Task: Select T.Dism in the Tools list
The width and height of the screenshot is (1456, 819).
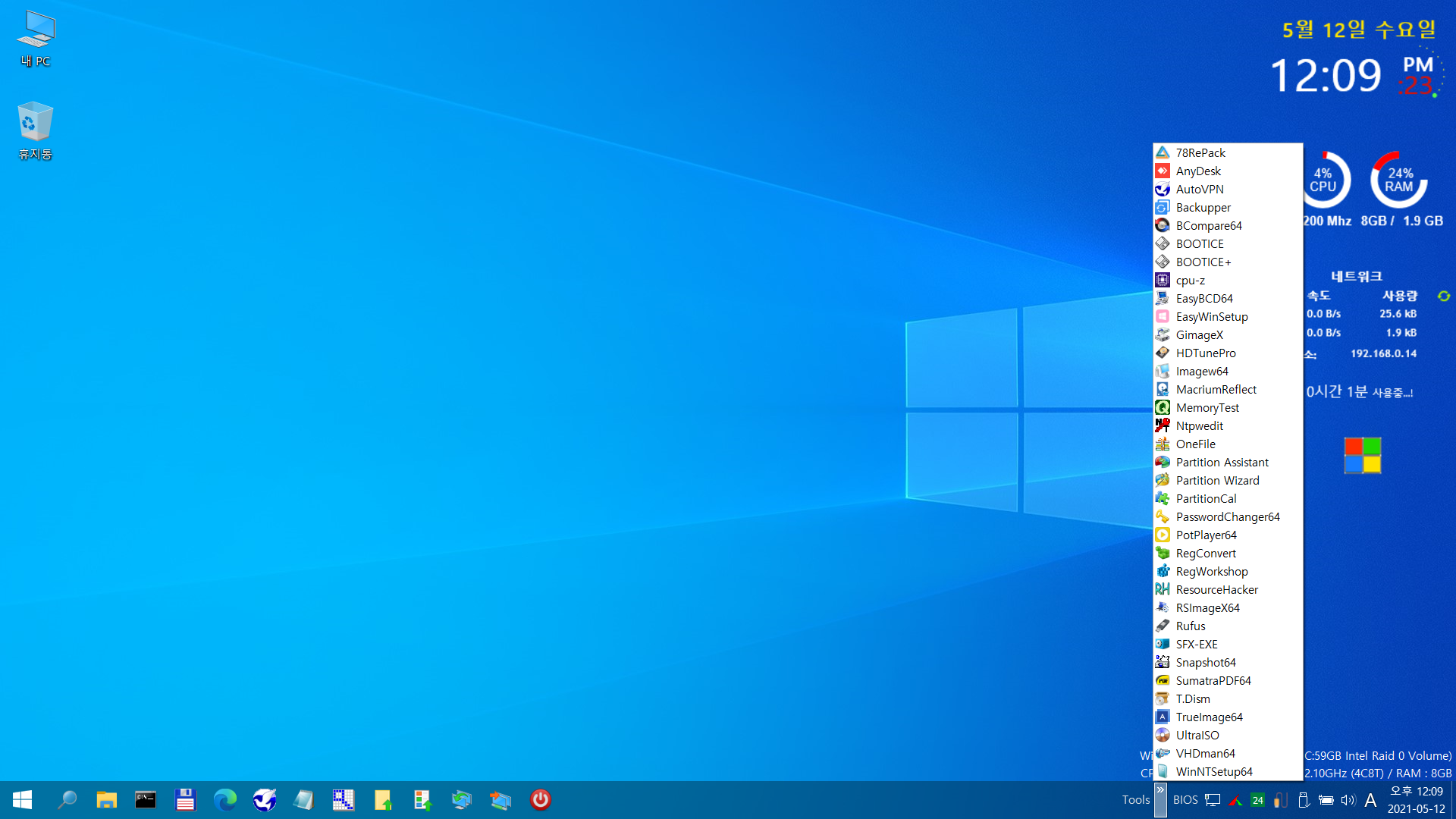Action: pyautogui.click(x=1228, y=698)
